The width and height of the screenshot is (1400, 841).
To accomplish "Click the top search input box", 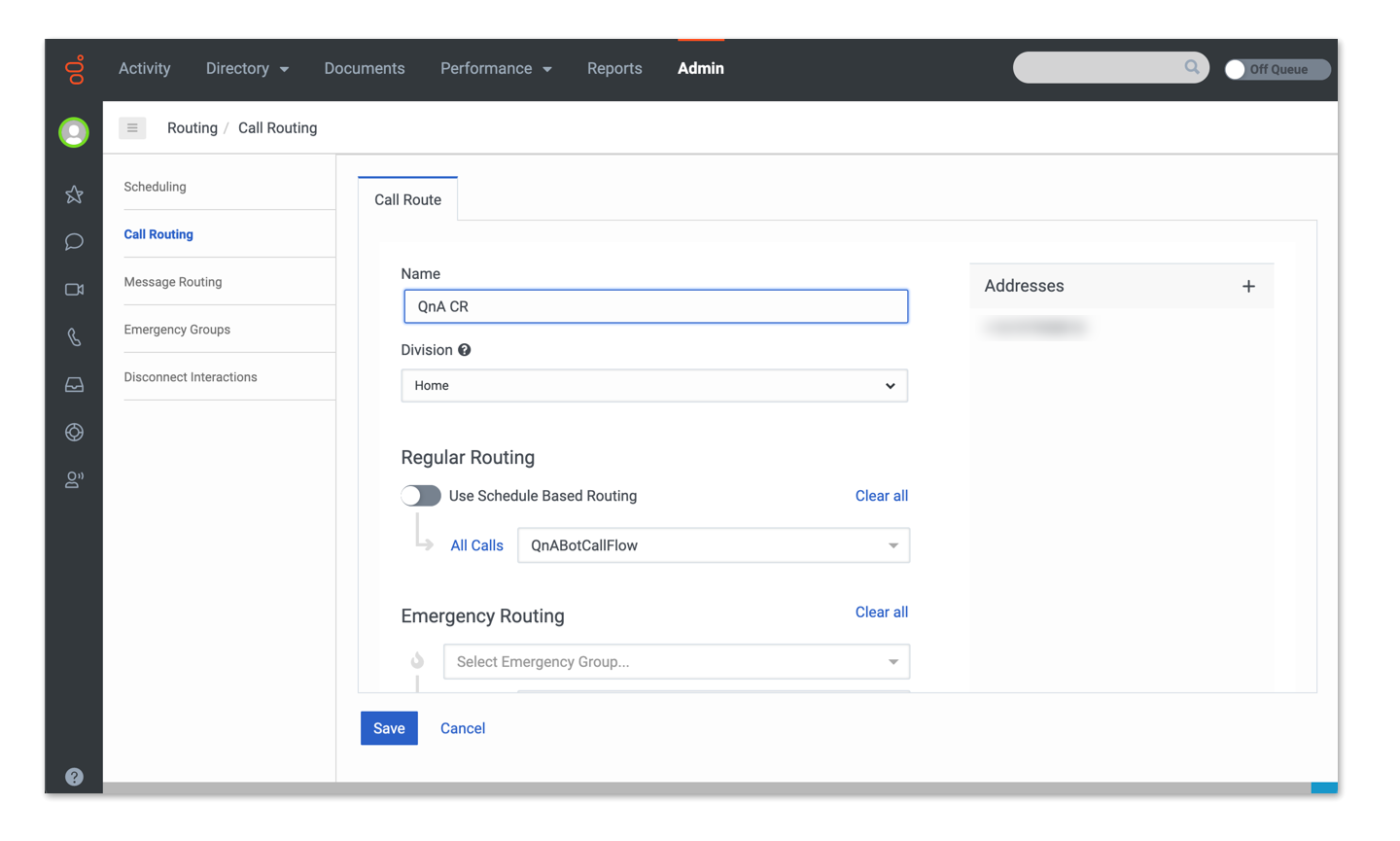I will 1111,67.
